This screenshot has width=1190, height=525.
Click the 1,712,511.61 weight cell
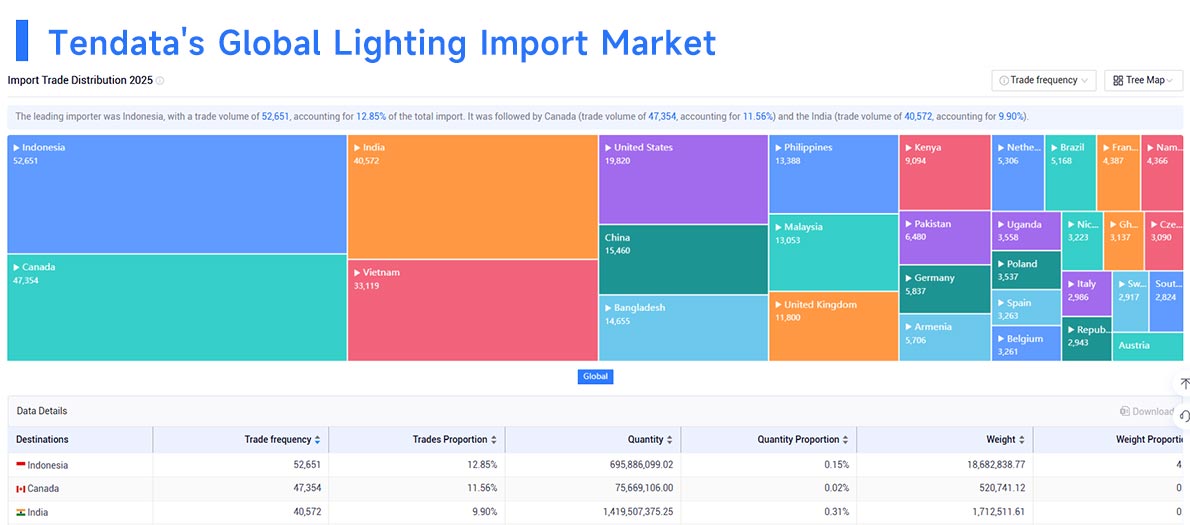point(945,512)
